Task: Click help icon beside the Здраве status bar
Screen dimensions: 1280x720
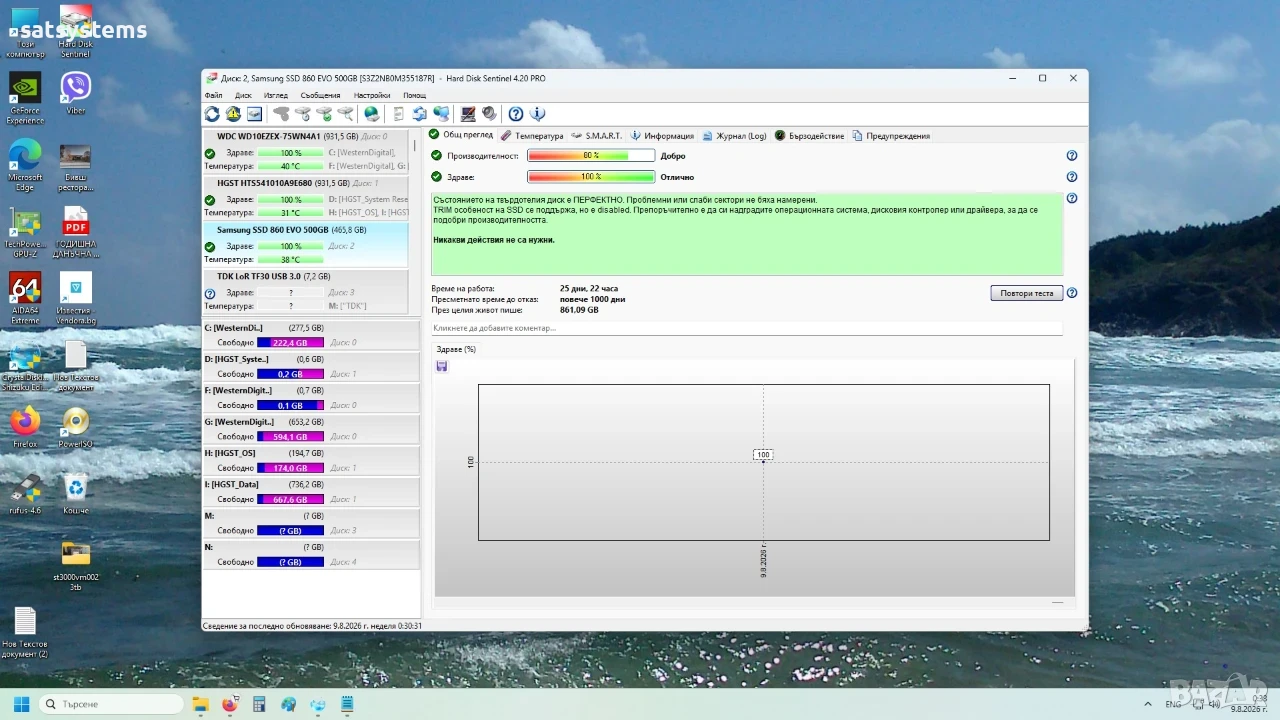Action: coord(1072,177)
